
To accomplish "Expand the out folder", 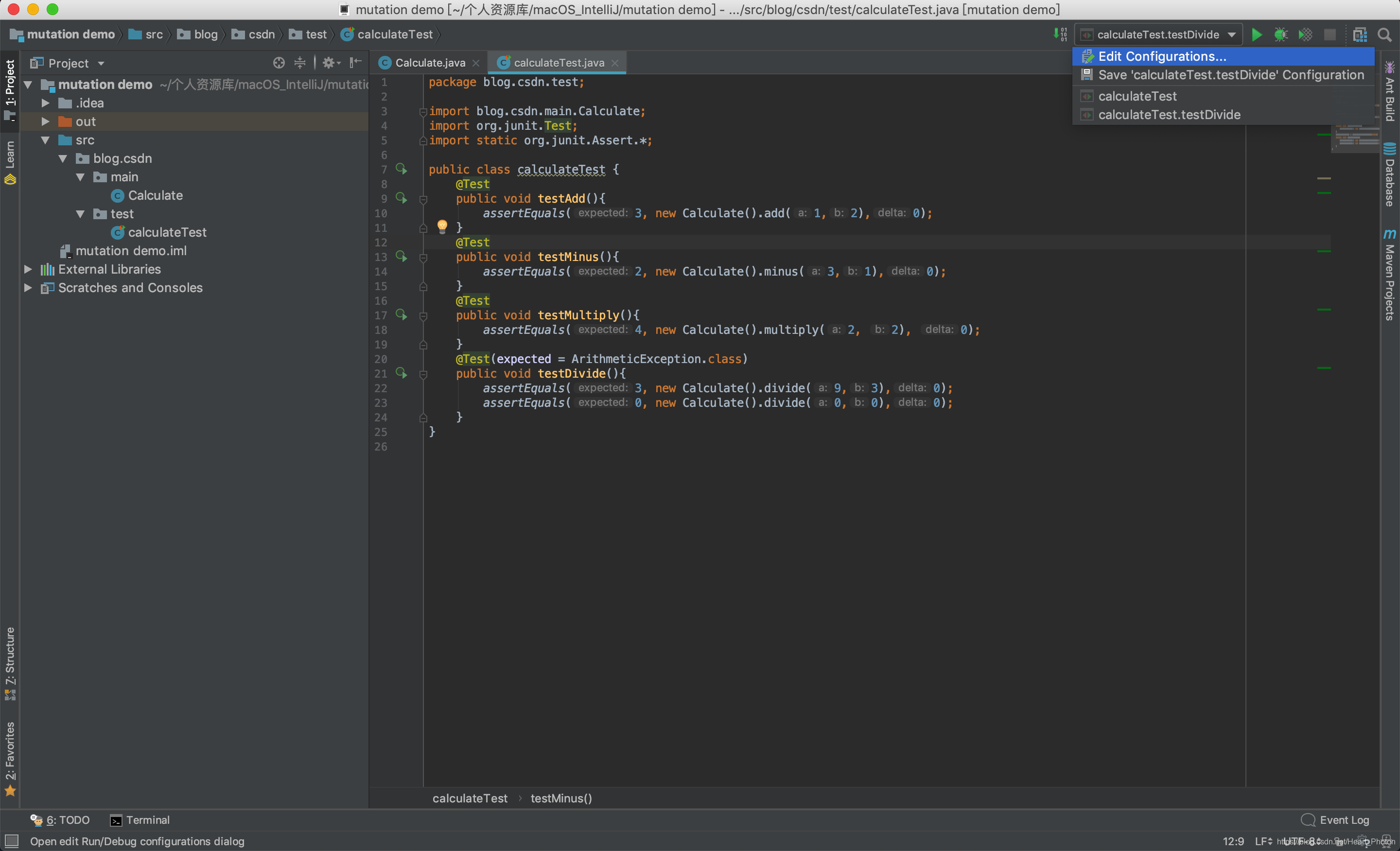I will [46, 122].
